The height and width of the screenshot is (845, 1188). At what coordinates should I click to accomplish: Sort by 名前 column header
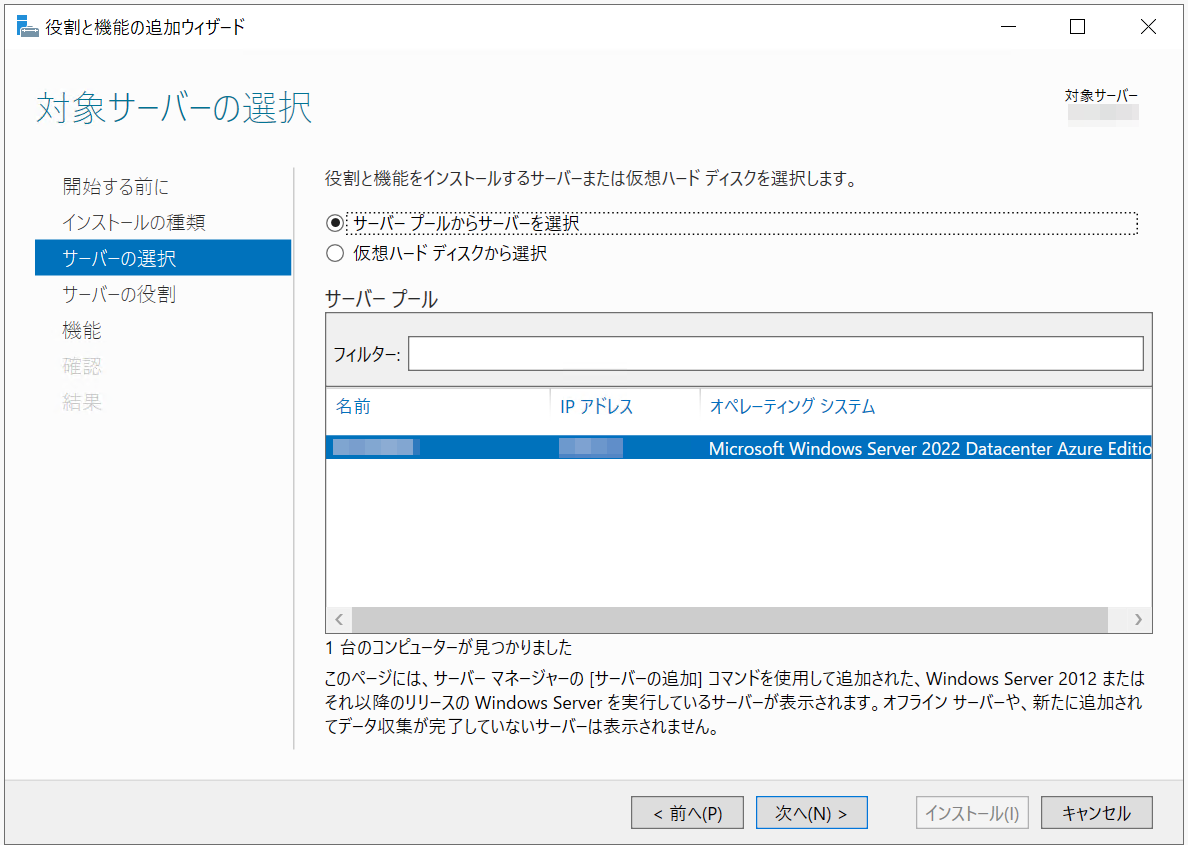tap(353, 406)
